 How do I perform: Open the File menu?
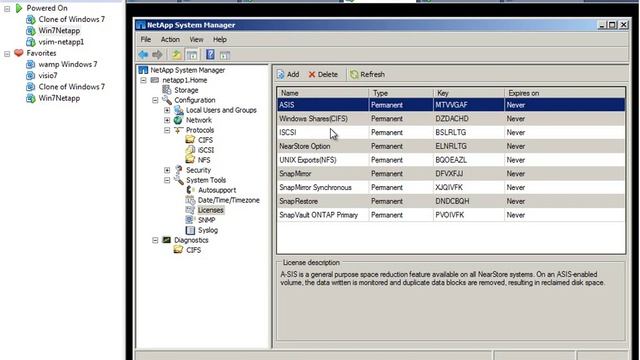click(x=146, y=40)
